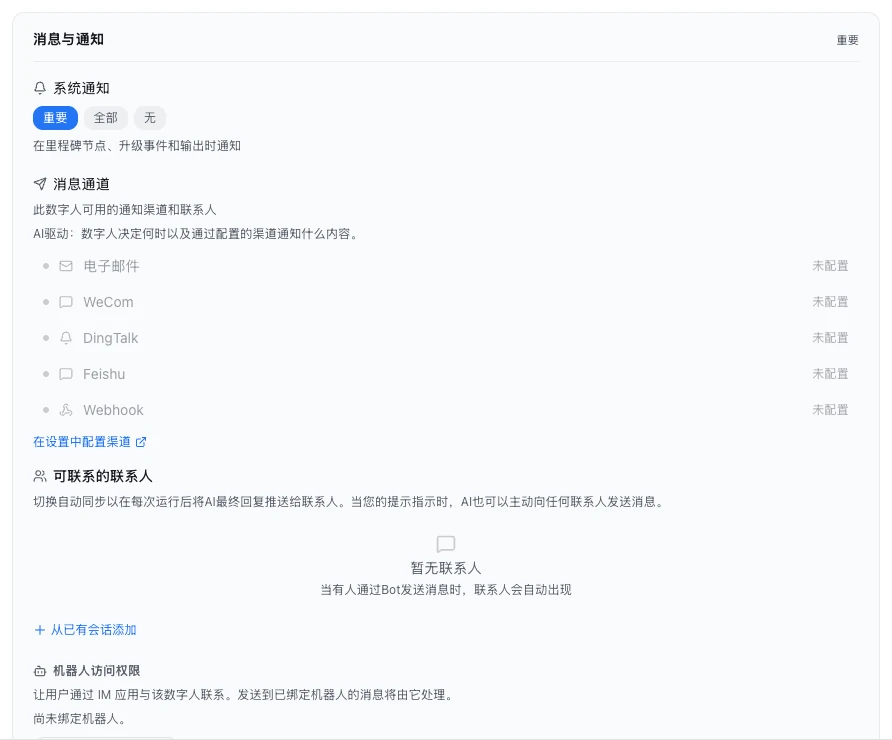Click the people icon beside 可联系的联系人
This screenshot has height=740, width=892.
(x=40, y=476)
